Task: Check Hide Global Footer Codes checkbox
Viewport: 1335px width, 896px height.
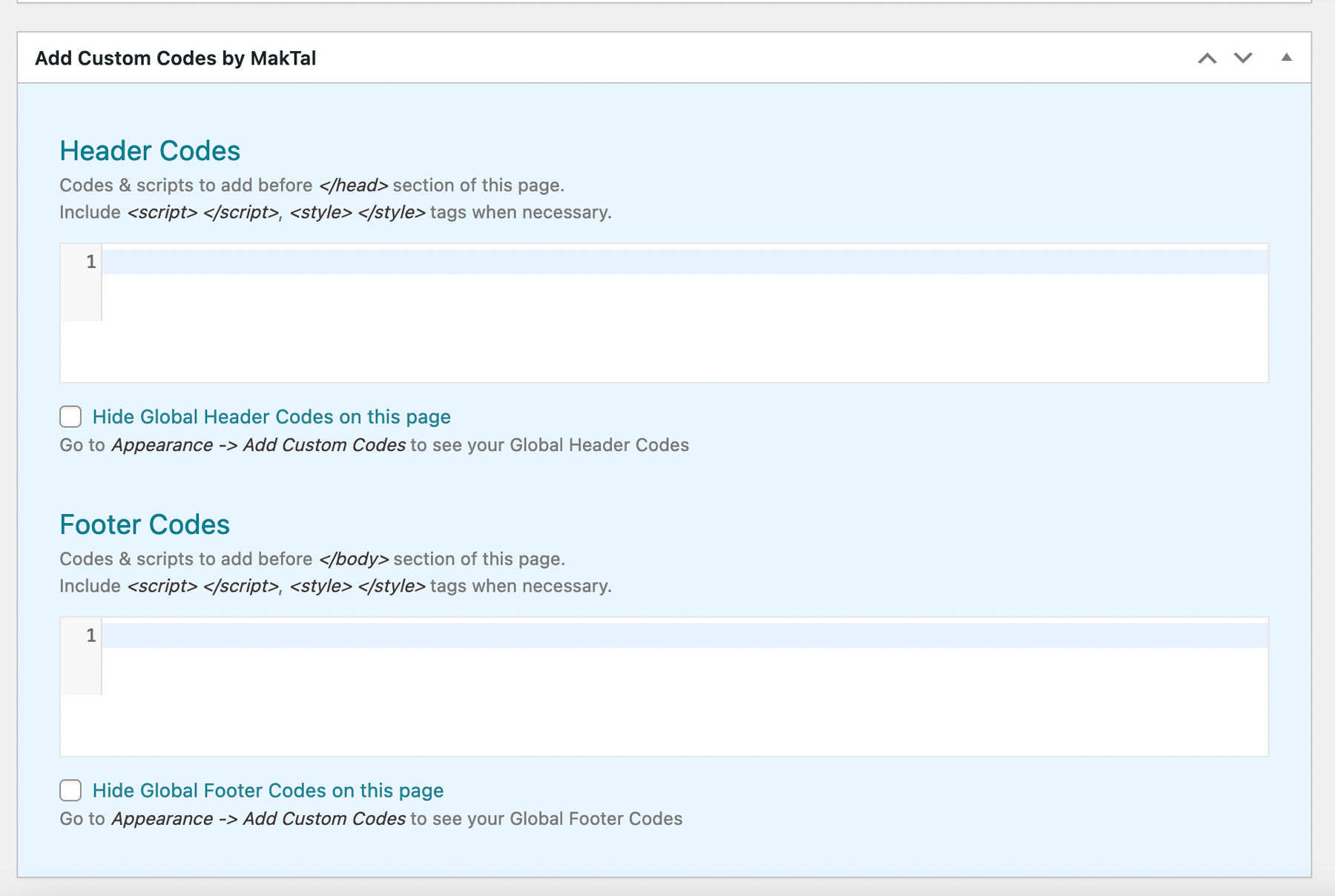Action: [x=70, y=791]
